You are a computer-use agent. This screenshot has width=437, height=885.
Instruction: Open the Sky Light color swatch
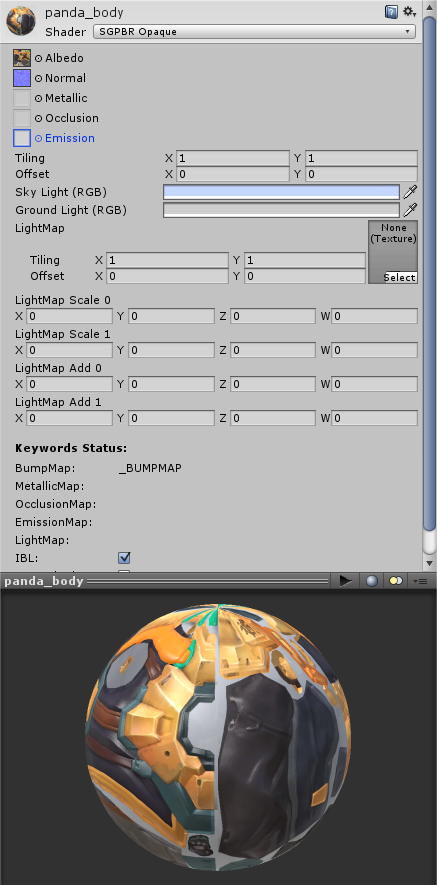[x=281, y=192]
